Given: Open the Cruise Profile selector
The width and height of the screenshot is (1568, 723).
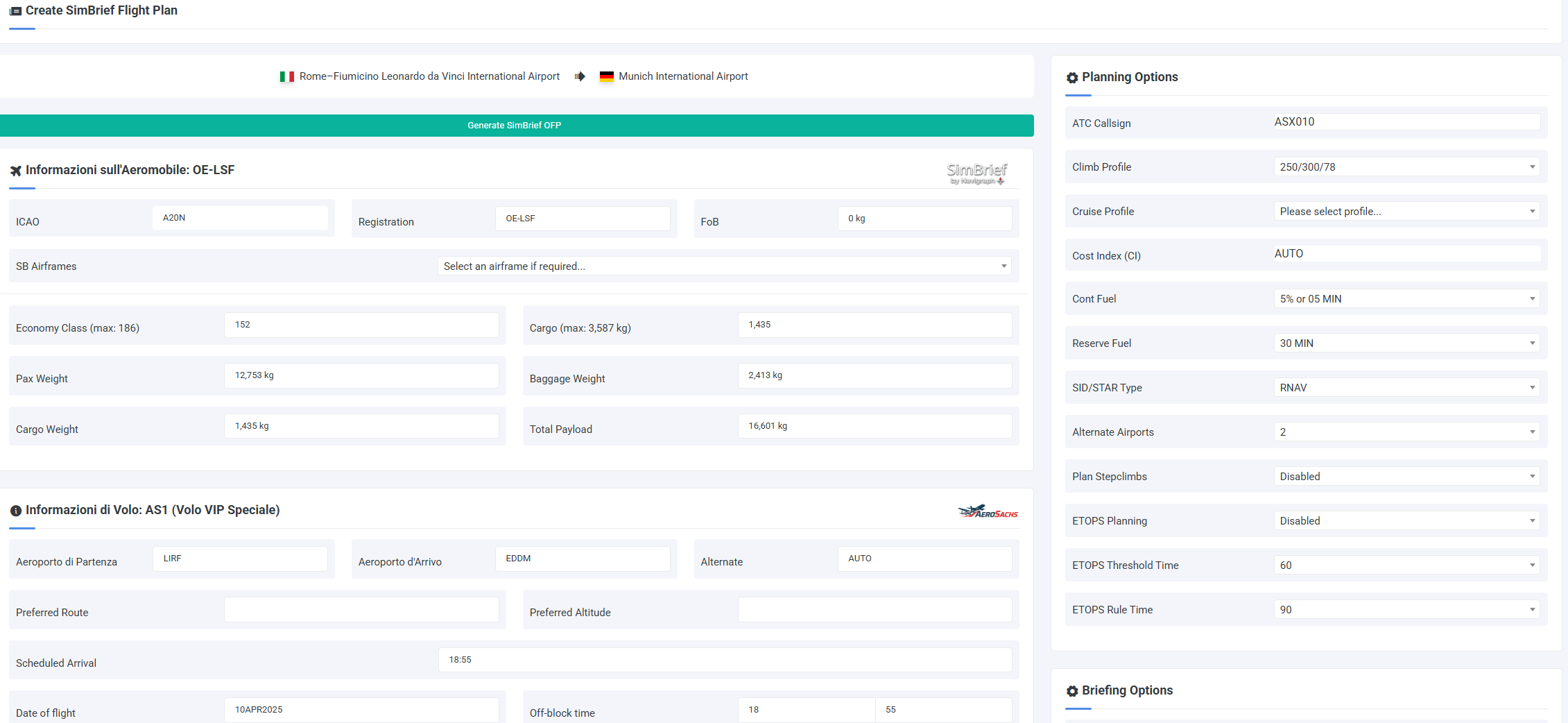Looking at the screenshot, I should point(1406,212).
